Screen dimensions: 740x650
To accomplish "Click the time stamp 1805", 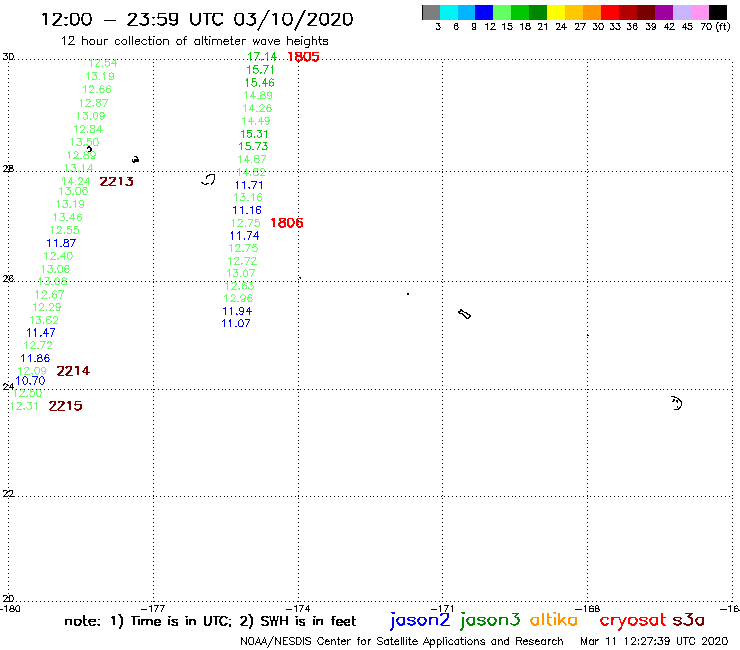I will point(303,57).
